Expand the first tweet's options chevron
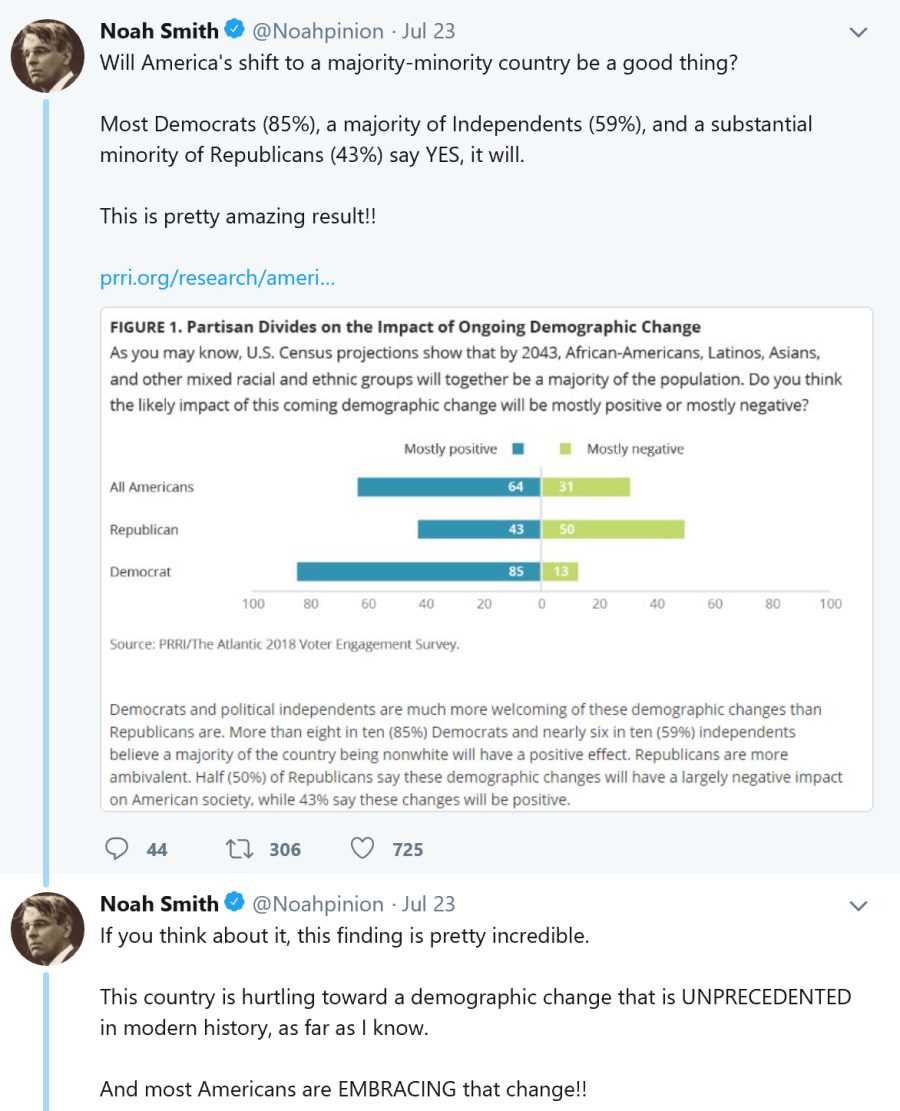The width and height of the screenshot is (900, 1111). point(857,32)
